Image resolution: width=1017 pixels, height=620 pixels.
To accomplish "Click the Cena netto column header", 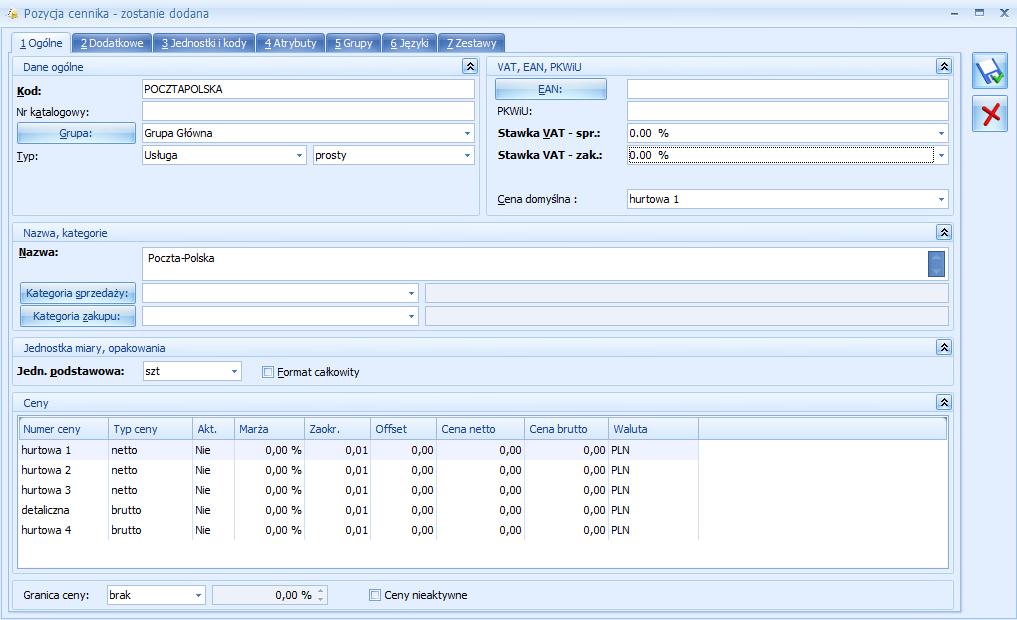I will pyautogui.click(x=480, y=429).
